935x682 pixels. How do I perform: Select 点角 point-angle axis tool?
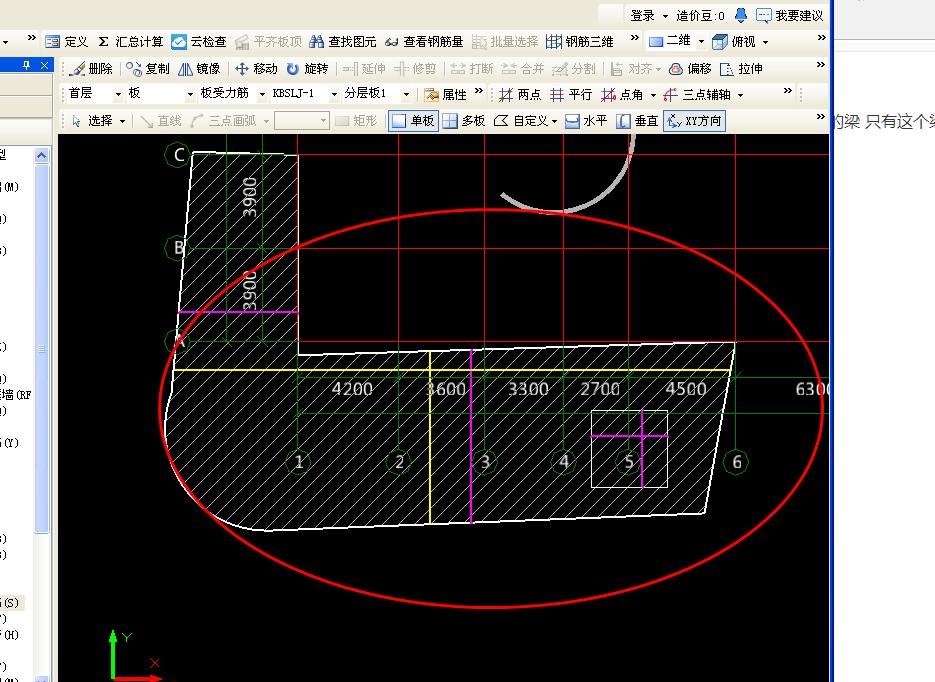pyautogui.click(x=622, y=95)
